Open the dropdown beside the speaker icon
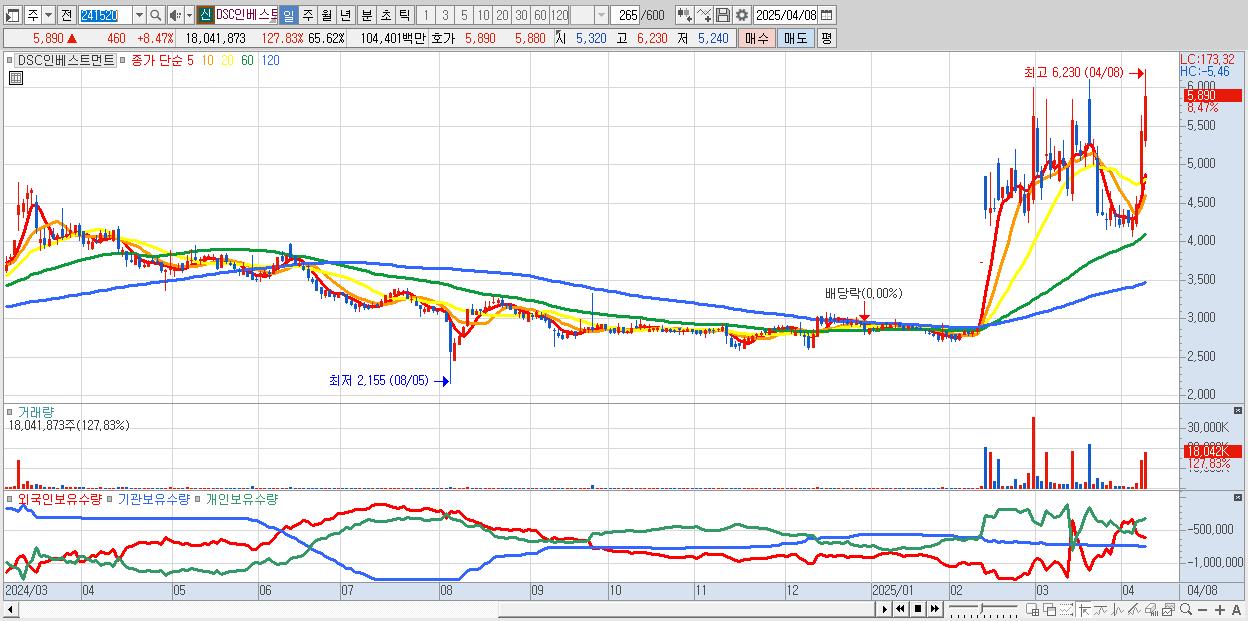This screenshot has width=1248, height=621. tap(189, 15)
